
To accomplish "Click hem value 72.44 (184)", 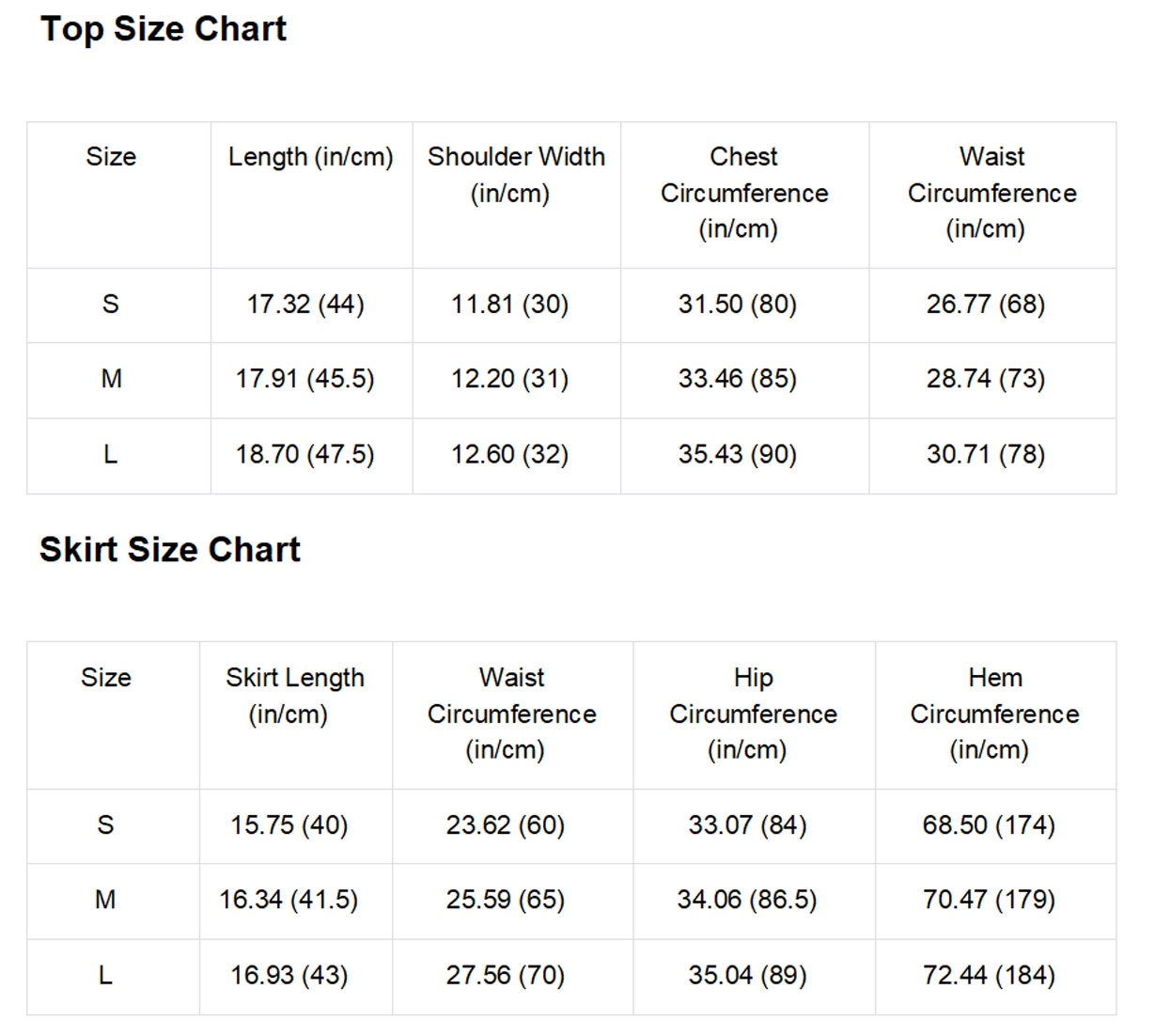I will (989, 976).
